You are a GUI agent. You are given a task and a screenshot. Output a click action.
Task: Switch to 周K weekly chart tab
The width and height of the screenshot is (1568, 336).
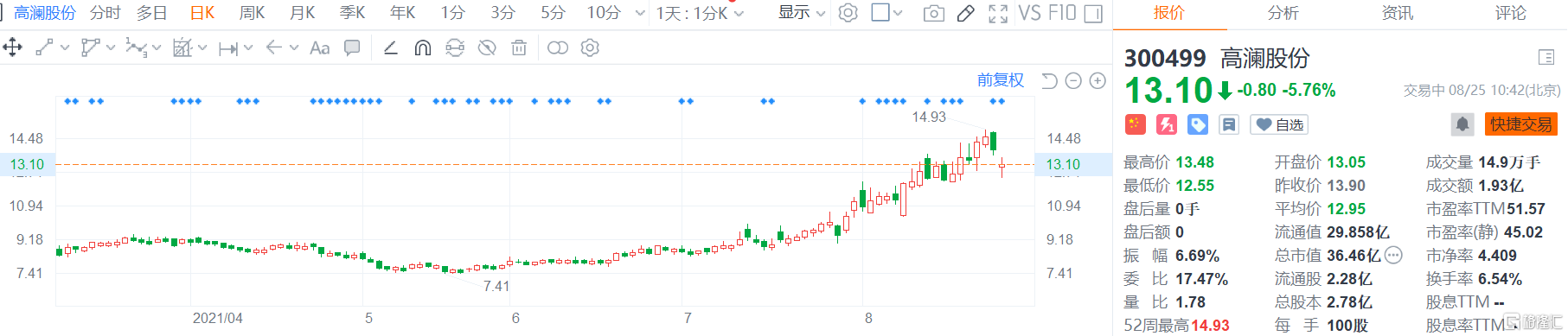click(x=252, y=13)
